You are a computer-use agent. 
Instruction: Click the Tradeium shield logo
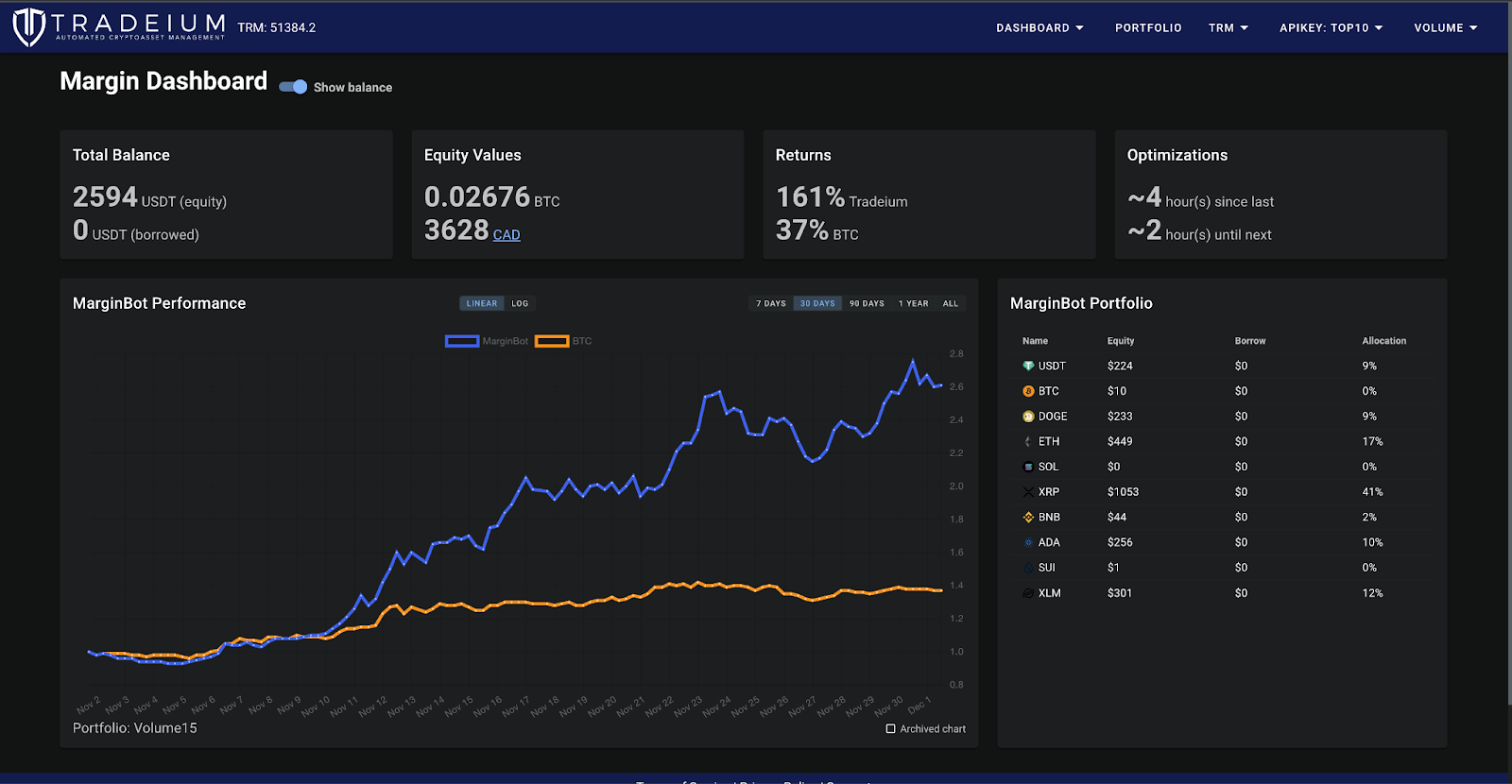(x=29, y=26)
